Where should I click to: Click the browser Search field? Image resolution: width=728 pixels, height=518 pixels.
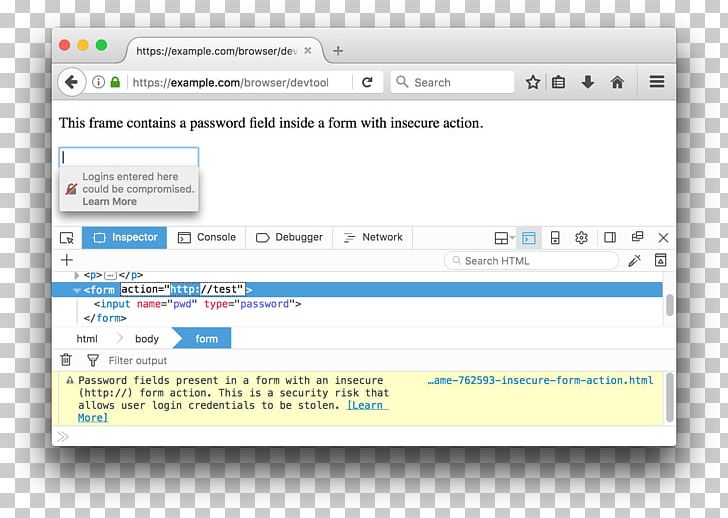tap(453, 82)
